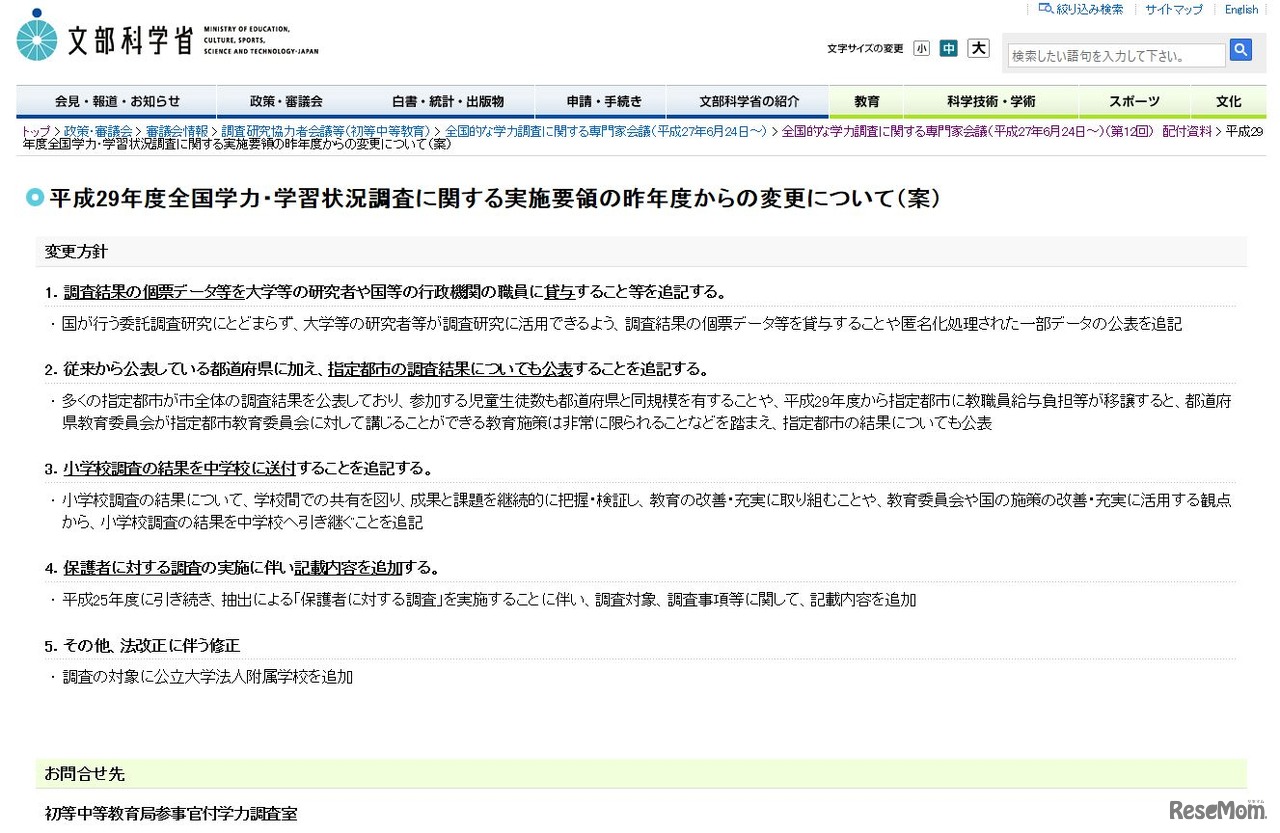Open the 科学技術・学術 tab
The height and width of the screenshot is (833, 1280).
point(989,101)
